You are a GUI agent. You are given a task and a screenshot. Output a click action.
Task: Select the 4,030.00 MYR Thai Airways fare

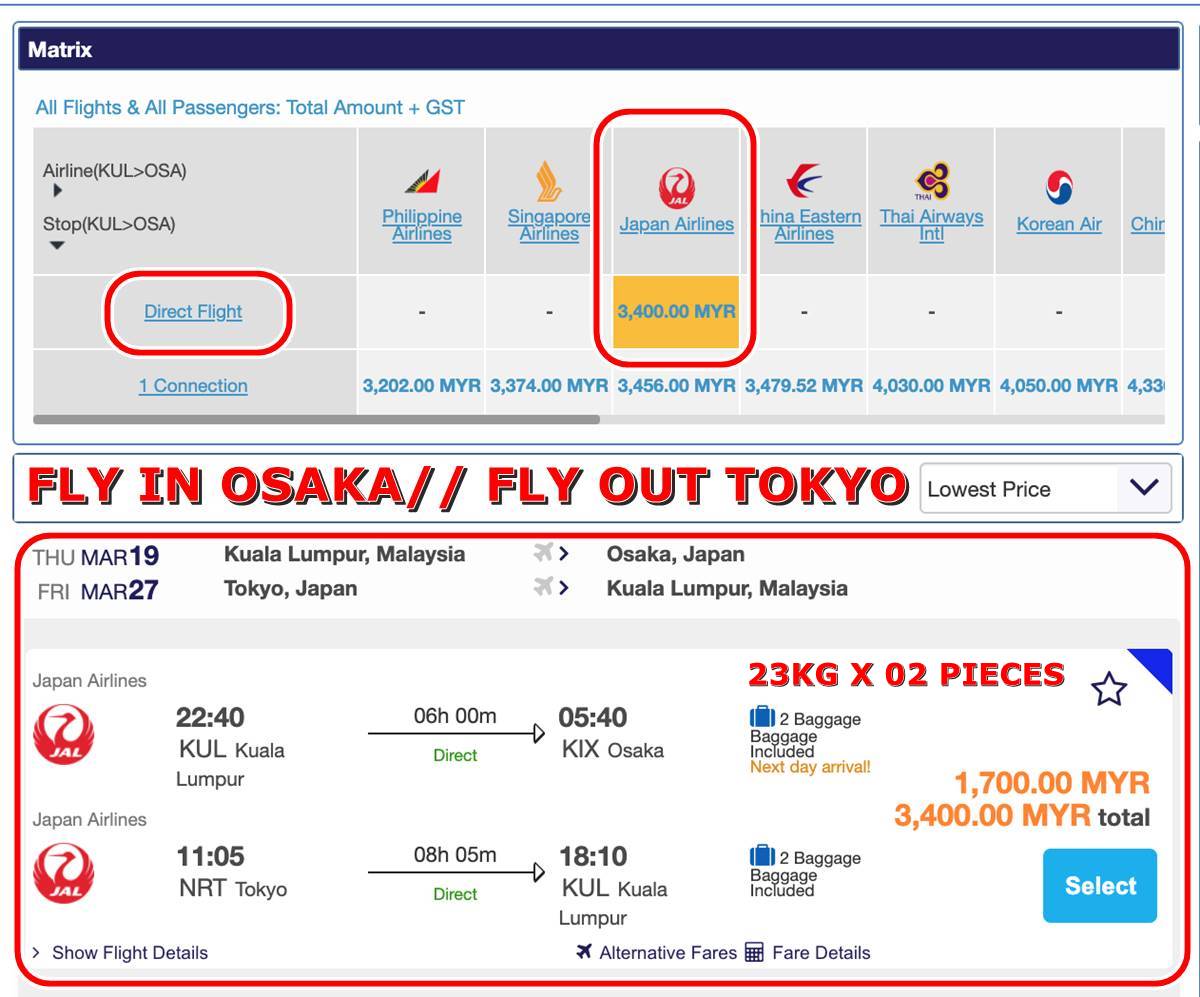pos(931,386)
